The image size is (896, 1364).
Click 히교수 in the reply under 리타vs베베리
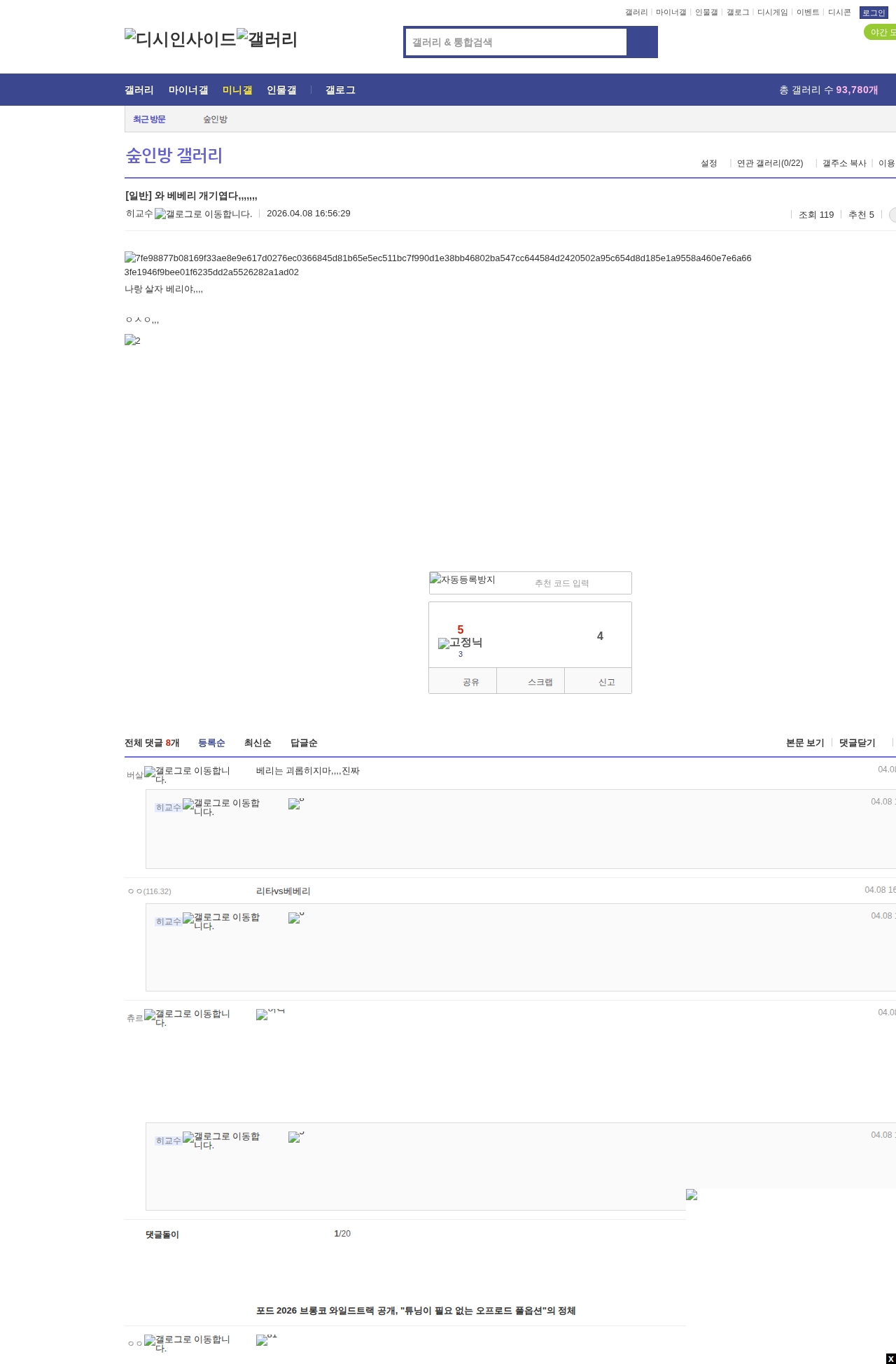(x=169, y=921)
